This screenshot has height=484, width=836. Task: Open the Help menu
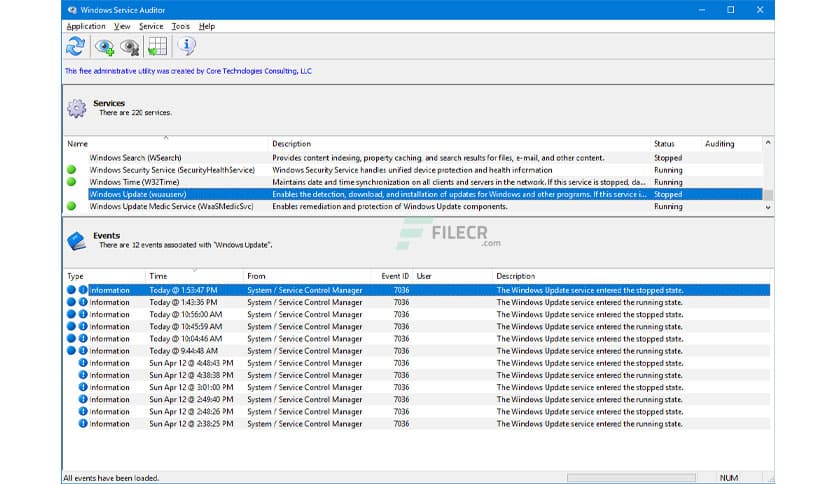coord(207,26)
